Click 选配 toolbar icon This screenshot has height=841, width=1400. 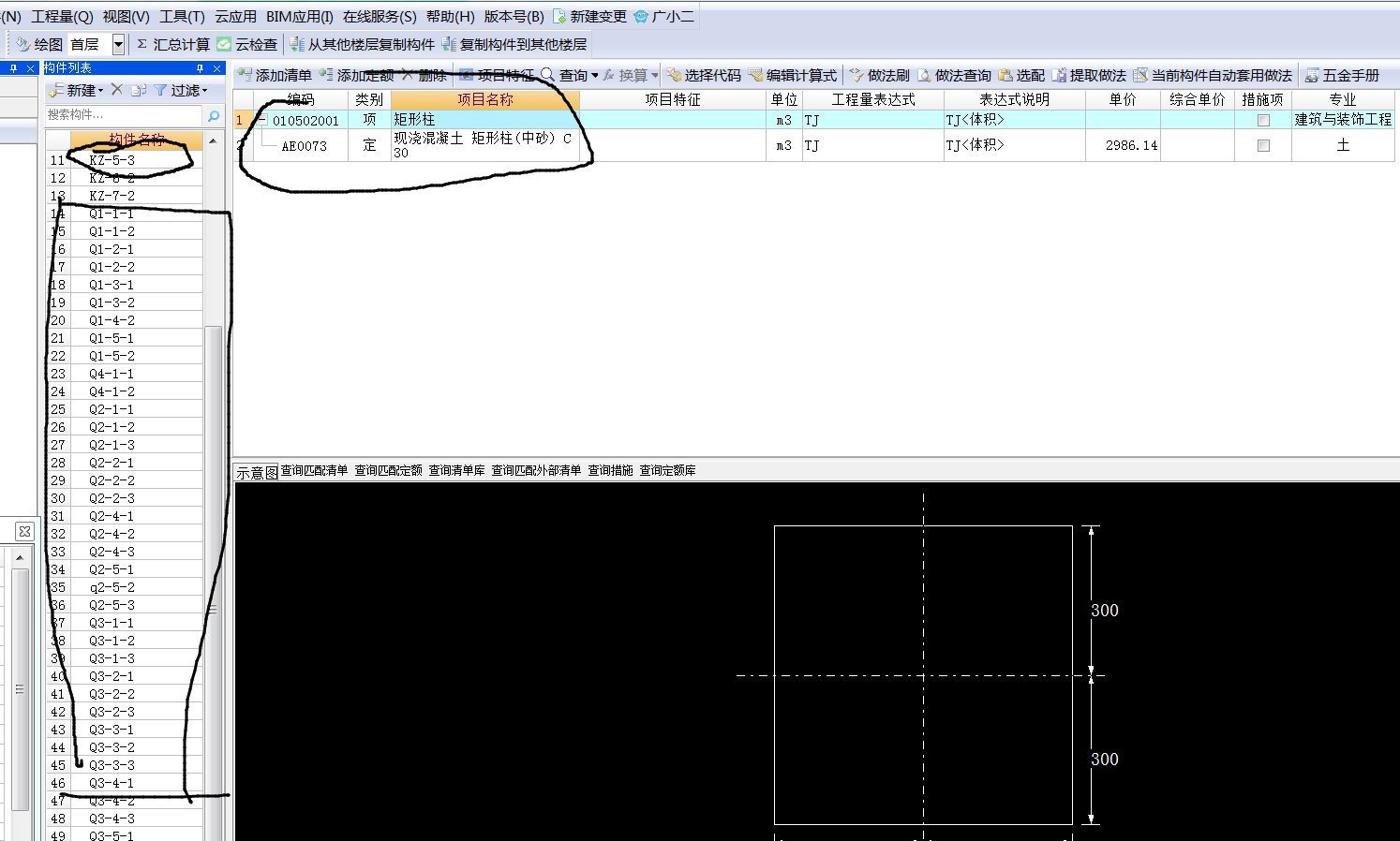tap(1005, 75)
